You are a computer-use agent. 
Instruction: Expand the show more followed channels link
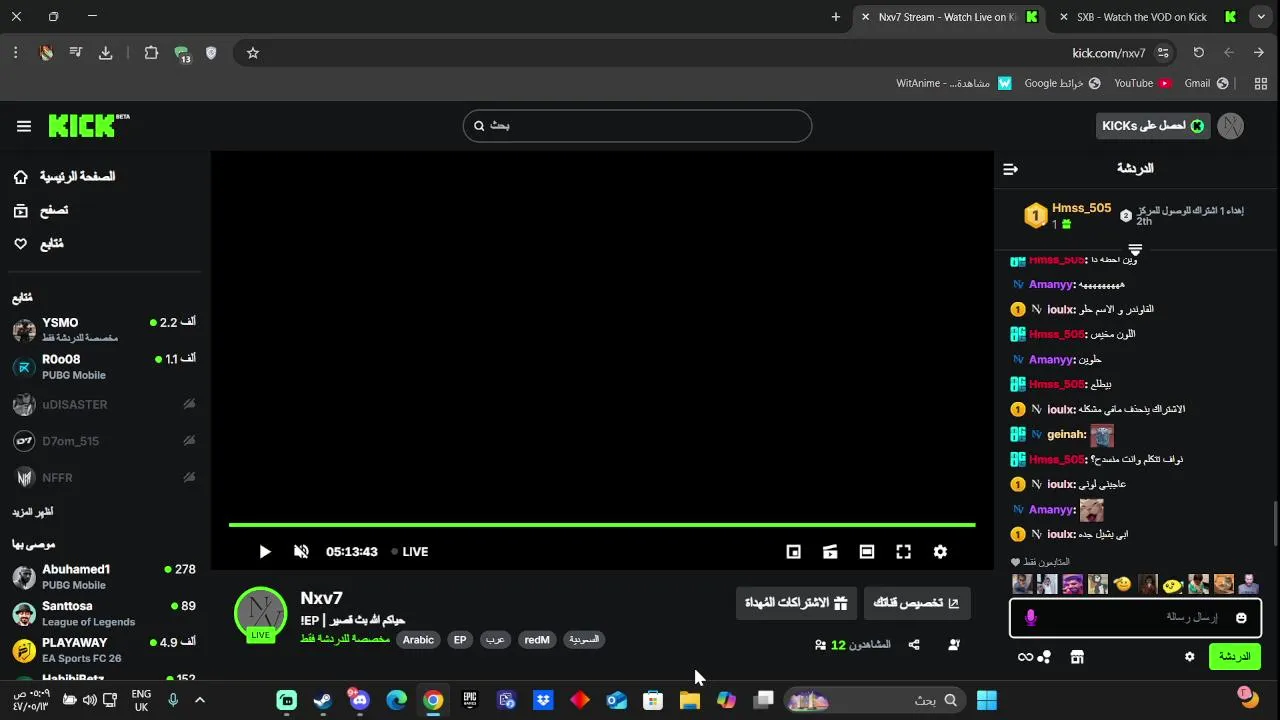pos(33,512)
